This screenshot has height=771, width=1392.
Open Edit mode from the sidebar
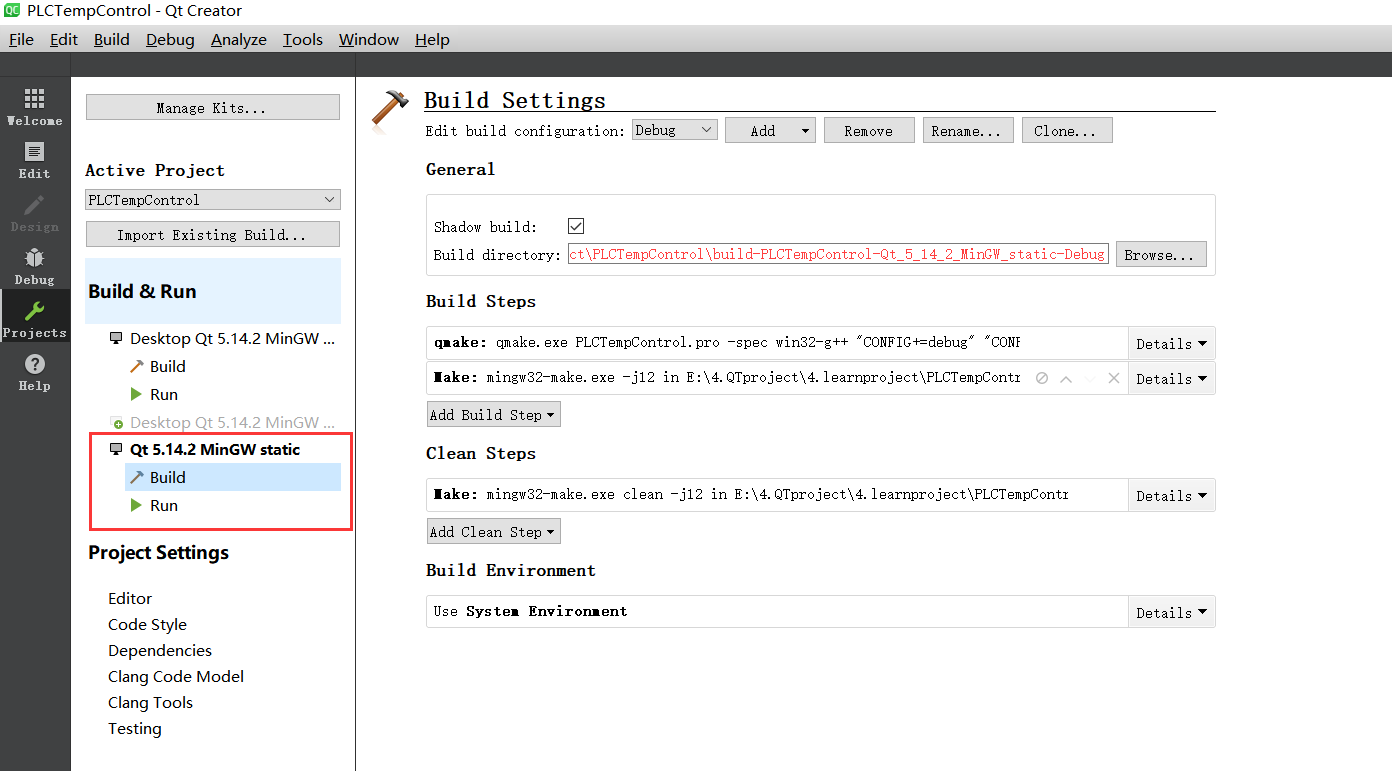pyautogui.click(x=34, y=160)
